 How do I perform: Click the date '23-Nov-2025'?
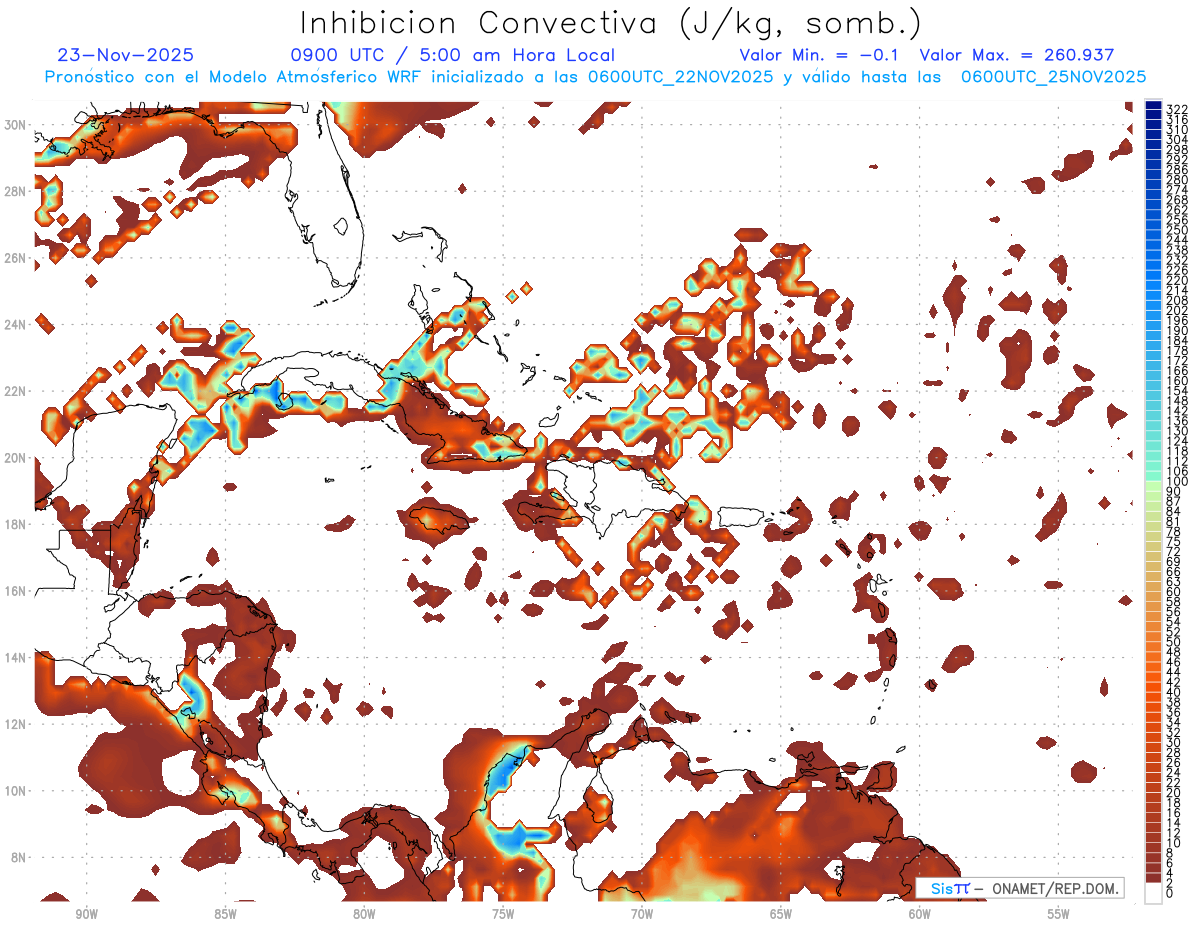click(x=126, y=56)
